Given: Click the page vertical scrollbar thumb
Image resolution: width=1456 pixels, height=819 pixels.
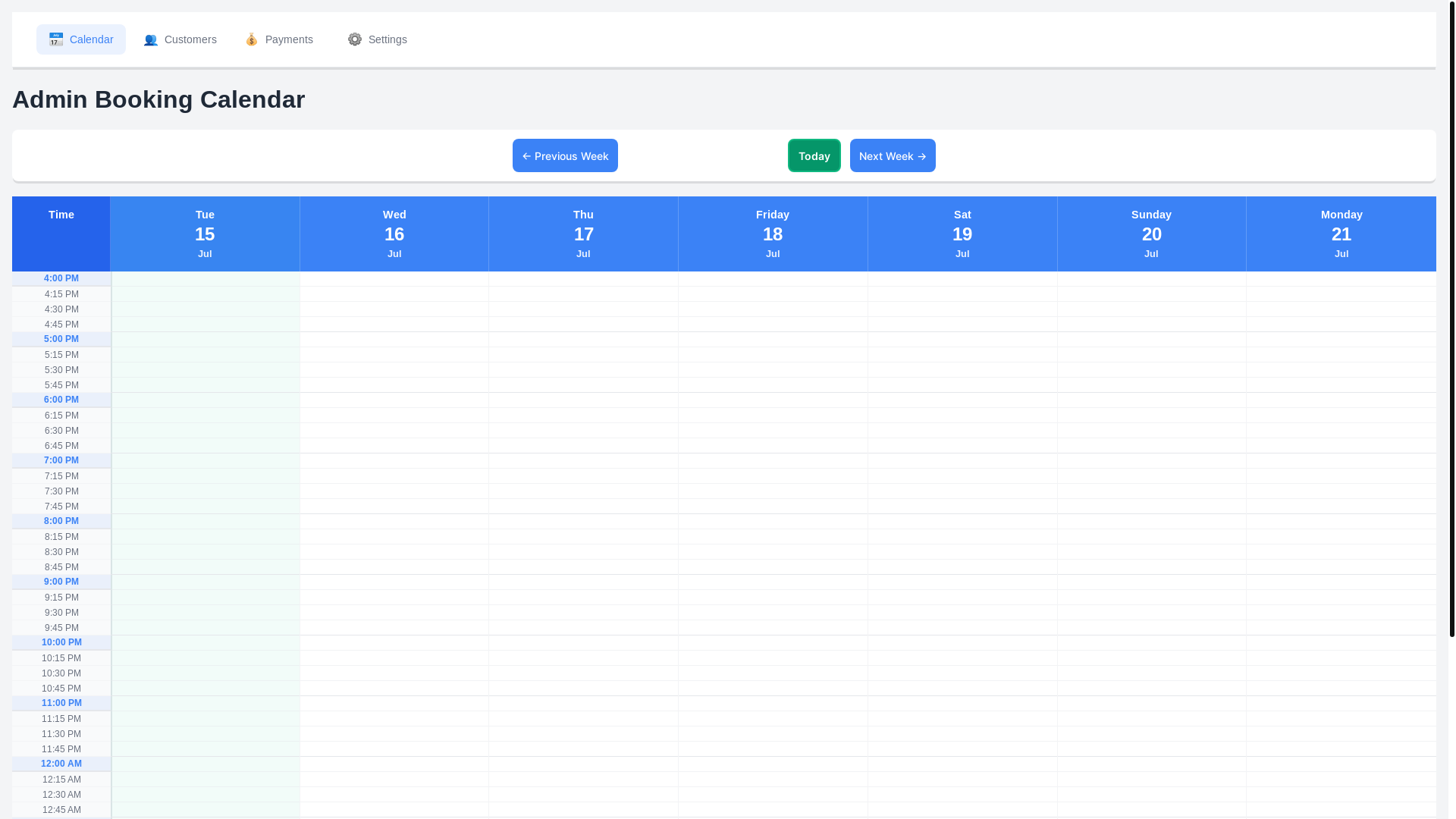Looking at the screenshot, I should pyautogui.click(x=1451, y=318).
